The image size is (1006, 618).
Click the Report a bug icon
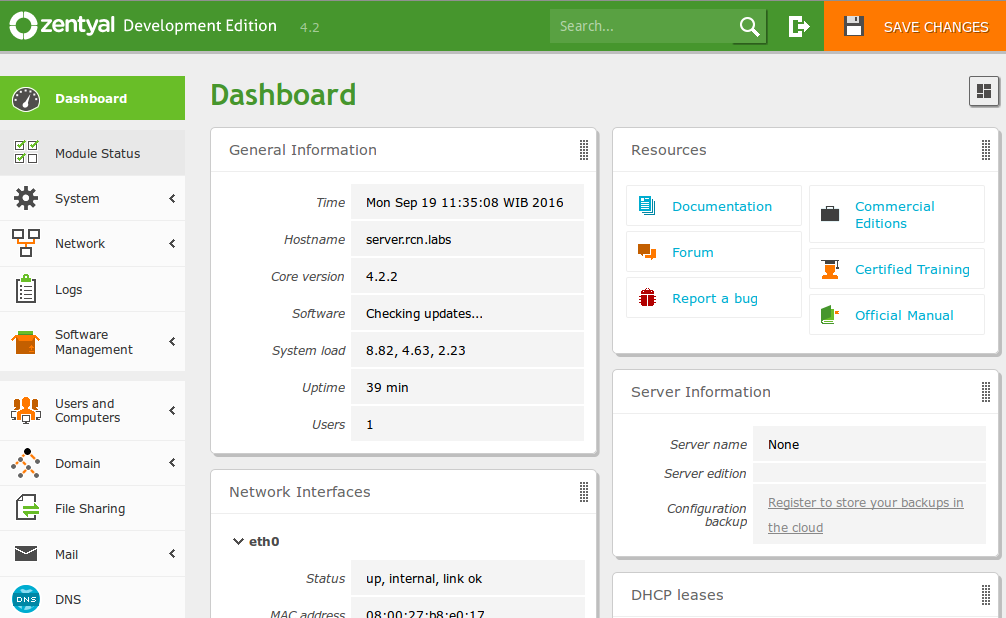pyautogui.click(x=647, y=298)
